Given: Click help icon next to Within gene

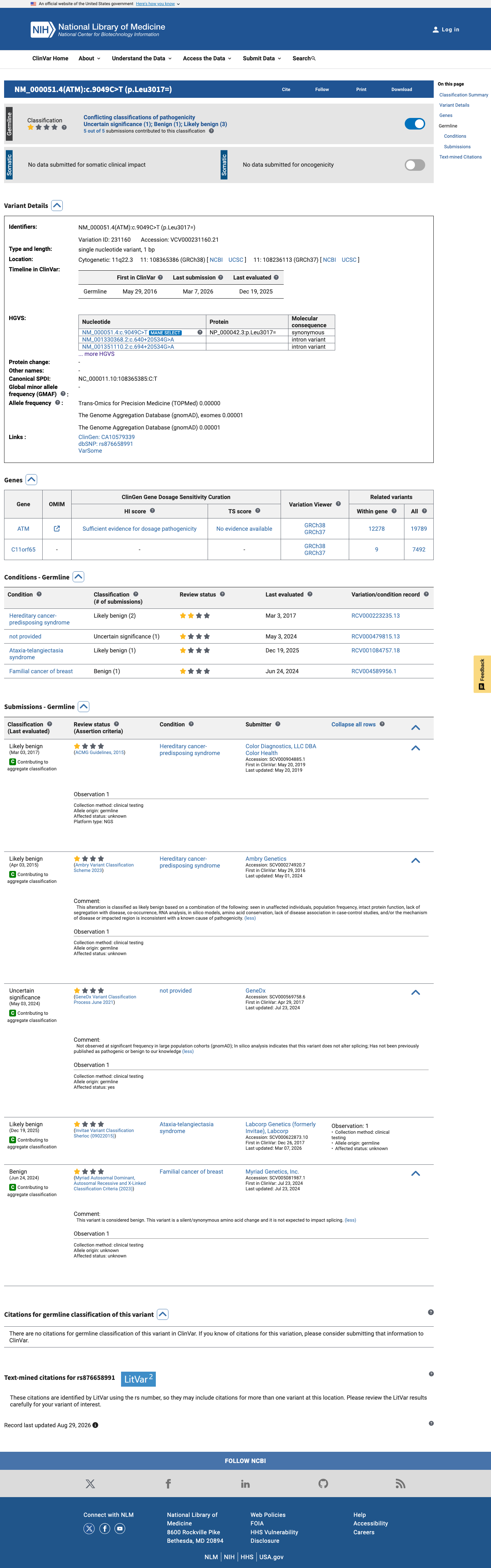Looking at the screenshot, I should 394,511.
